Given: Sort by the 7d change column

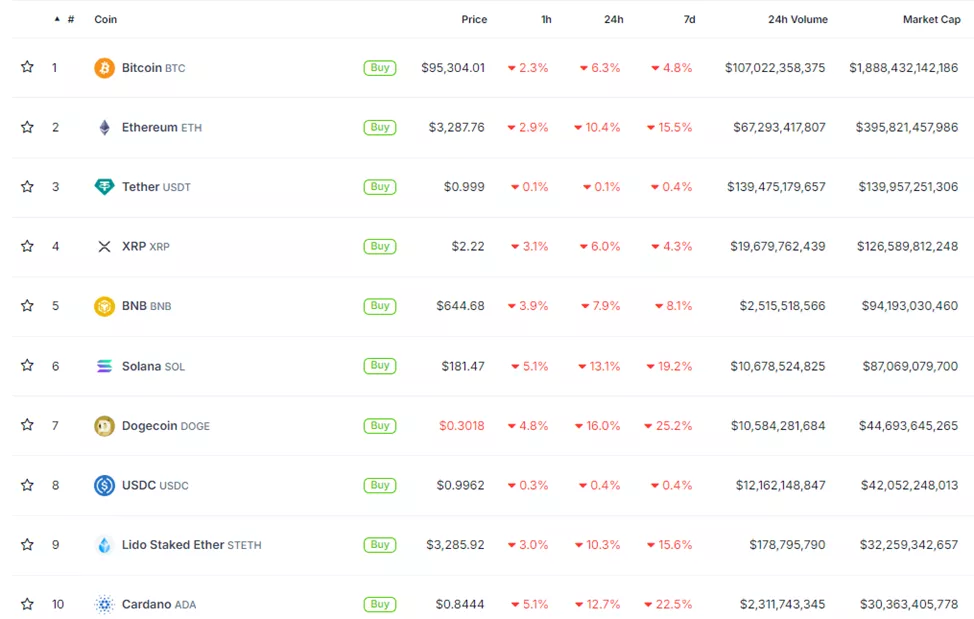Looking at the screenshot, I should 689,19.
